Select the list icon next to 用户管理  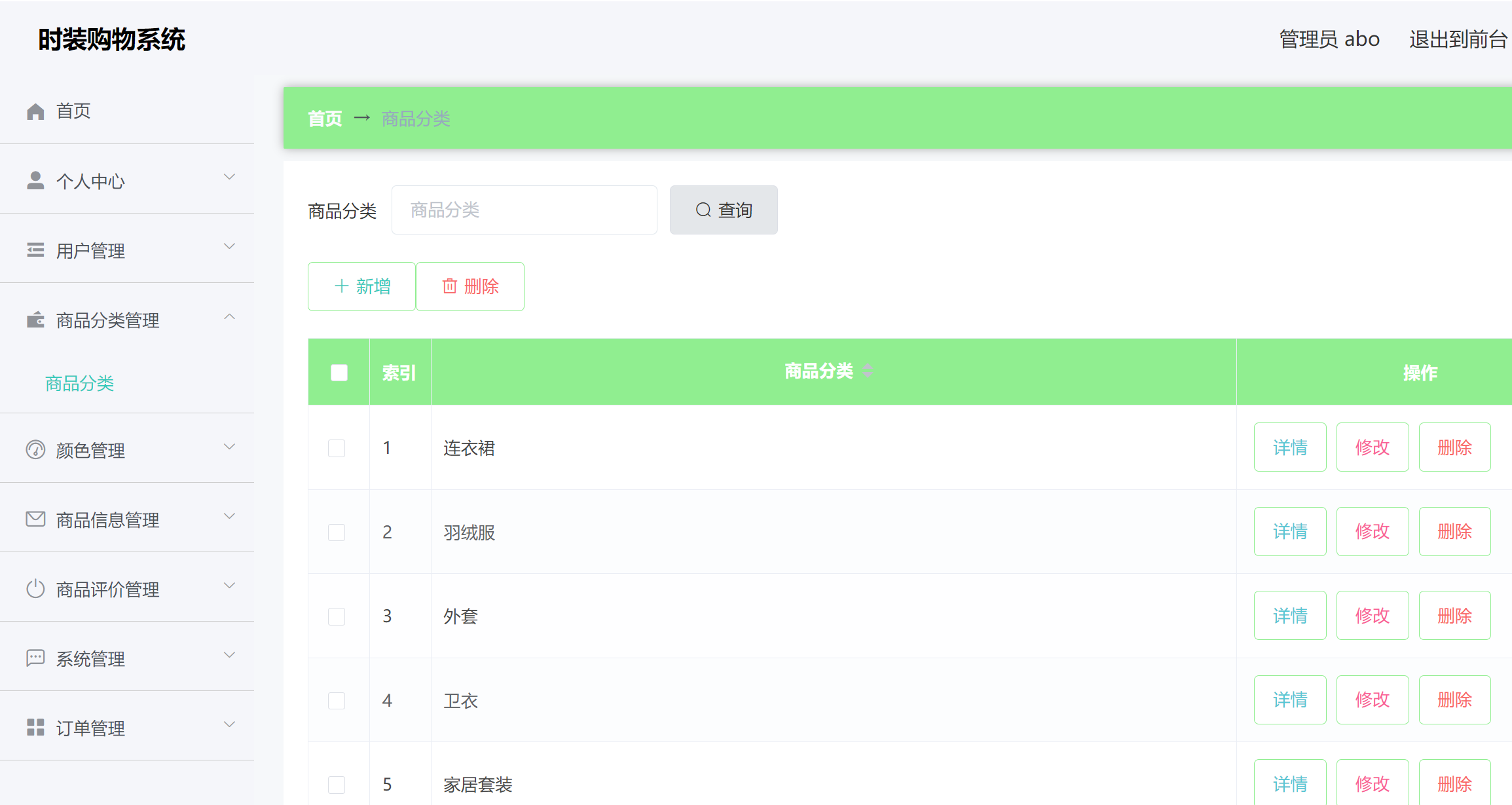pyautogui.click(x=35, y=248)
